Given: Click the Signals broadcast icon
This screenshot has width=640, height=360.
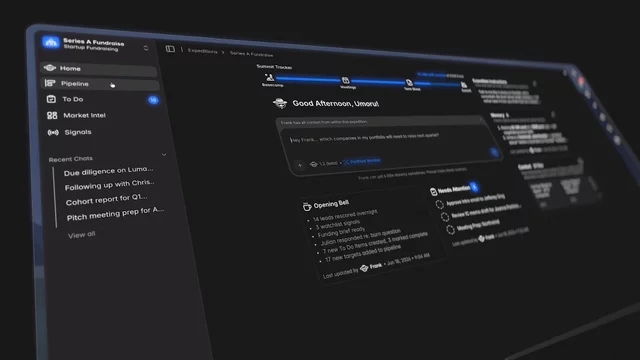Looking at the screenshot, I should tap(53, 132).
